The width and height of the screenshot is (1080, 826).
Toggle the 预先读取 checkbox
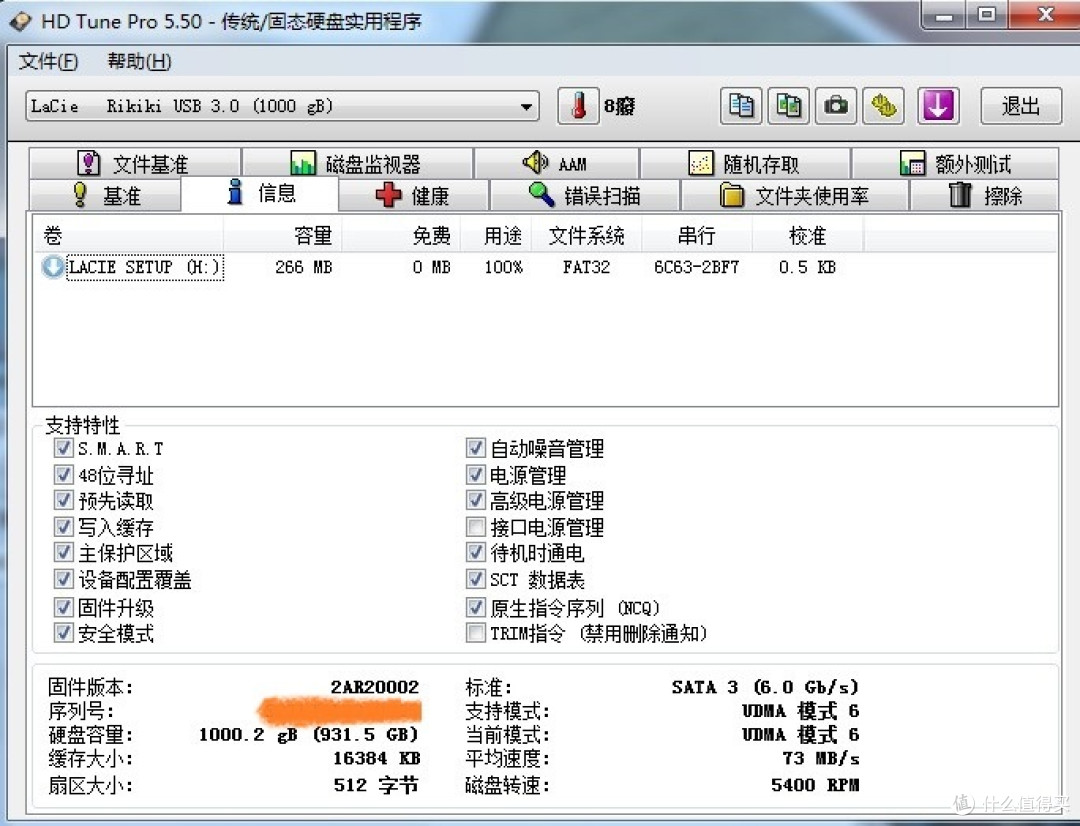tap(63, 500)
